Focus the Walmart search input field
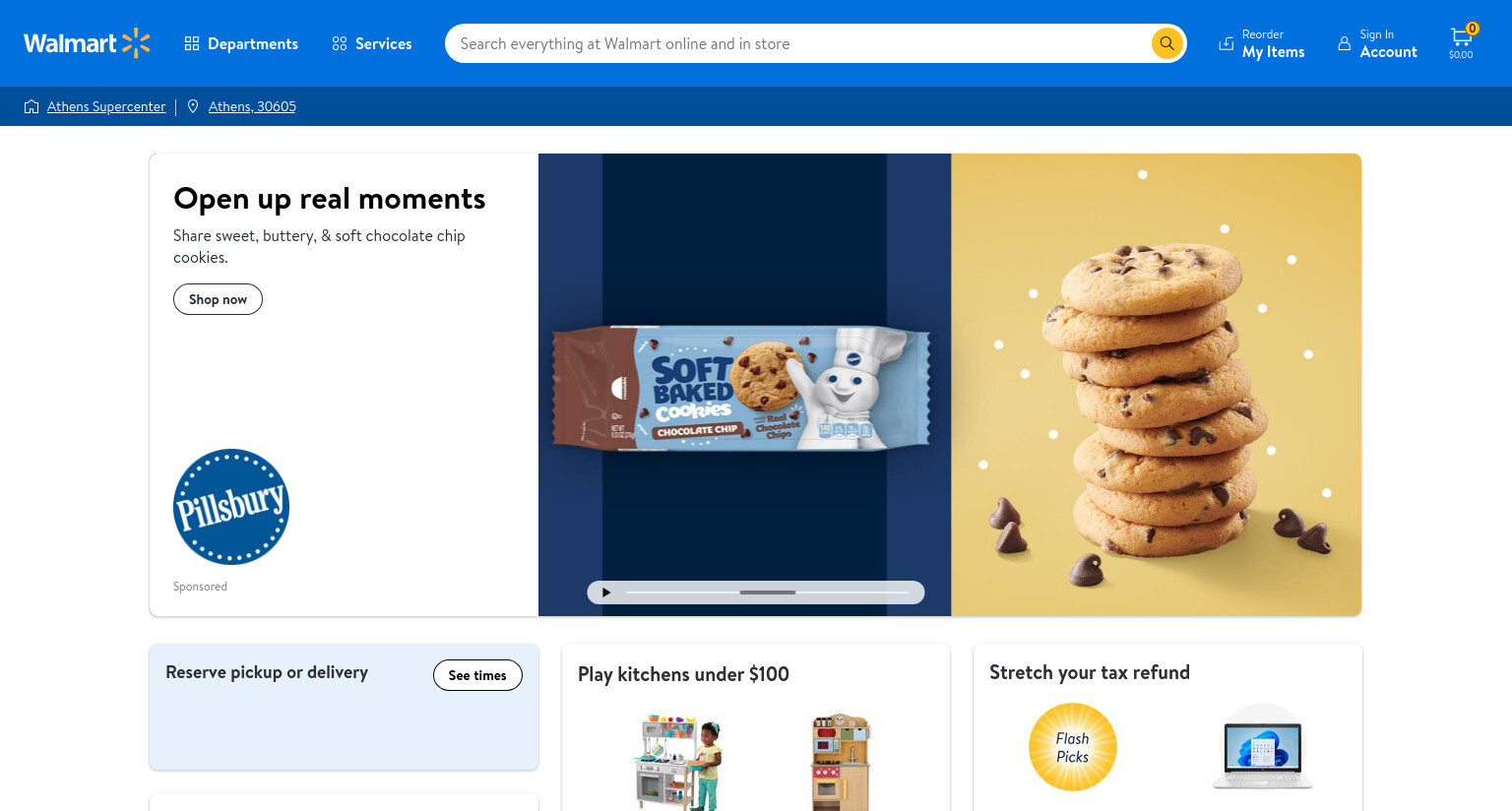The width and height of the screenshot is (1512, 811). (797, 43)
